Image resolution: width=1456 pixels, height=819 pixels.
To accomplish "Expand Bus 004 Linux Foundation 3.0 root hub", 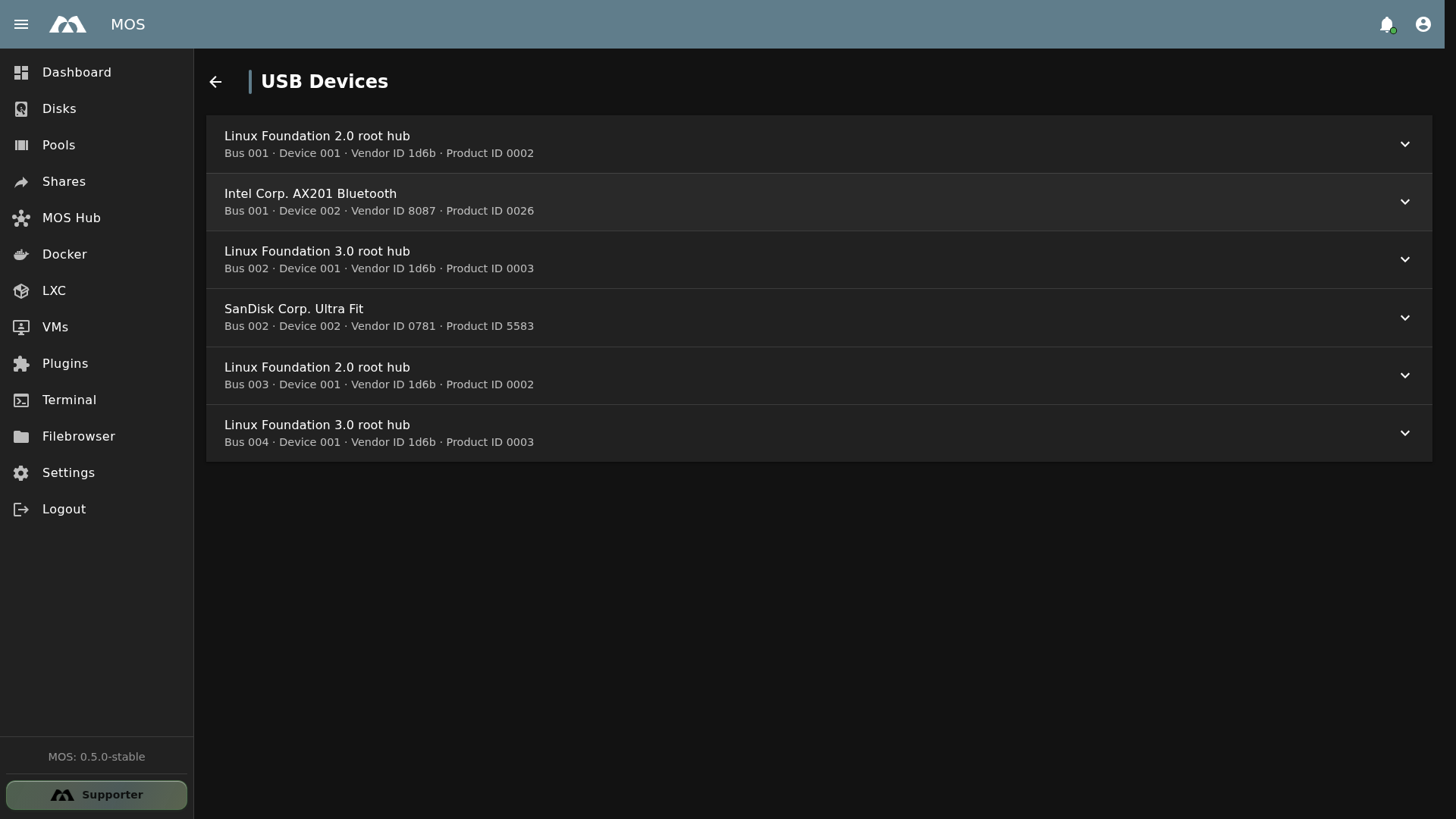I will click(x=819, y=433).
